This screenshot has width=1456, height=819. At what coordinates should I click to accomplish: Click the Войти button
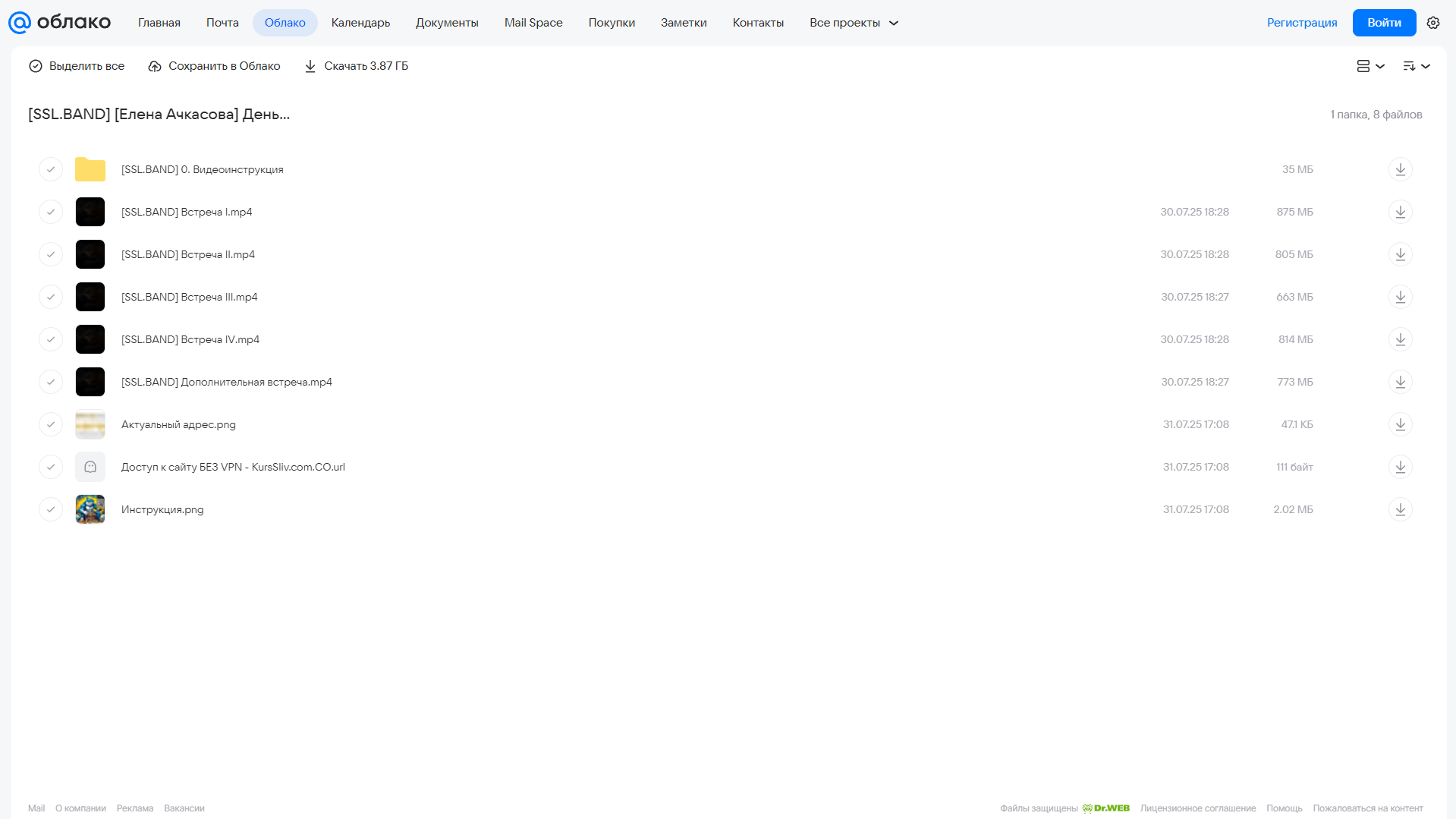1384,23
